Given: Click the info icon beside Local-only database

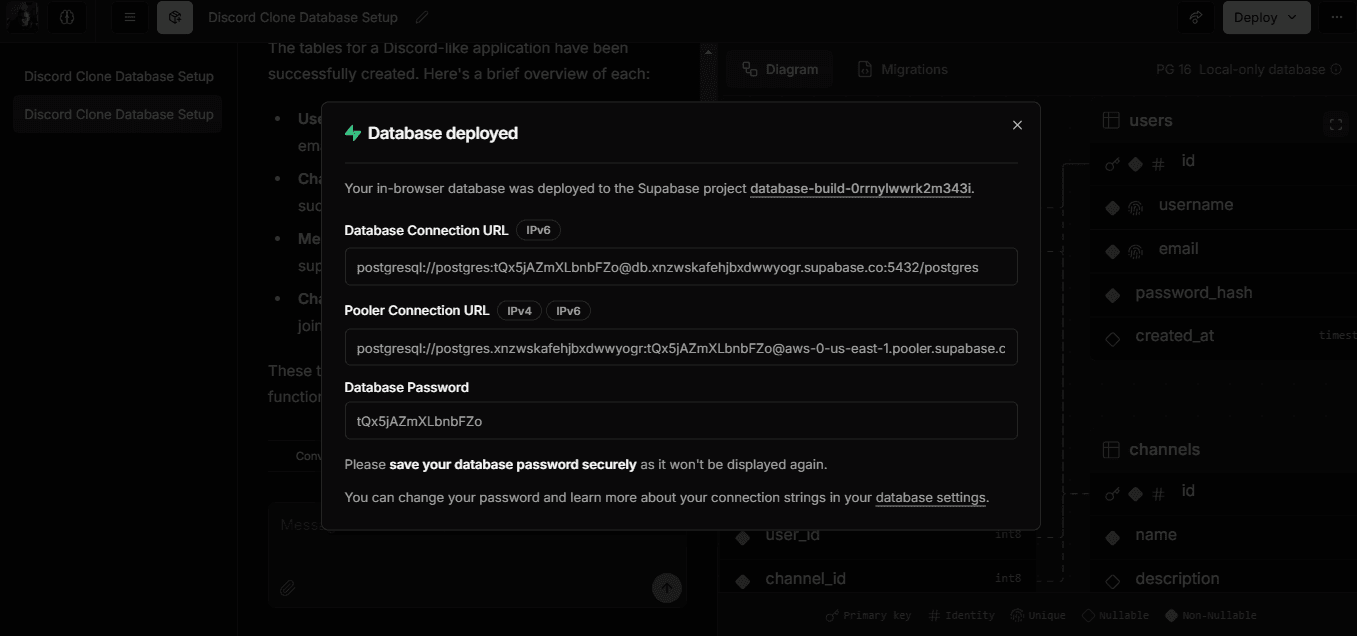Looking at the screenshot, I should click(x=1335, y=69).
